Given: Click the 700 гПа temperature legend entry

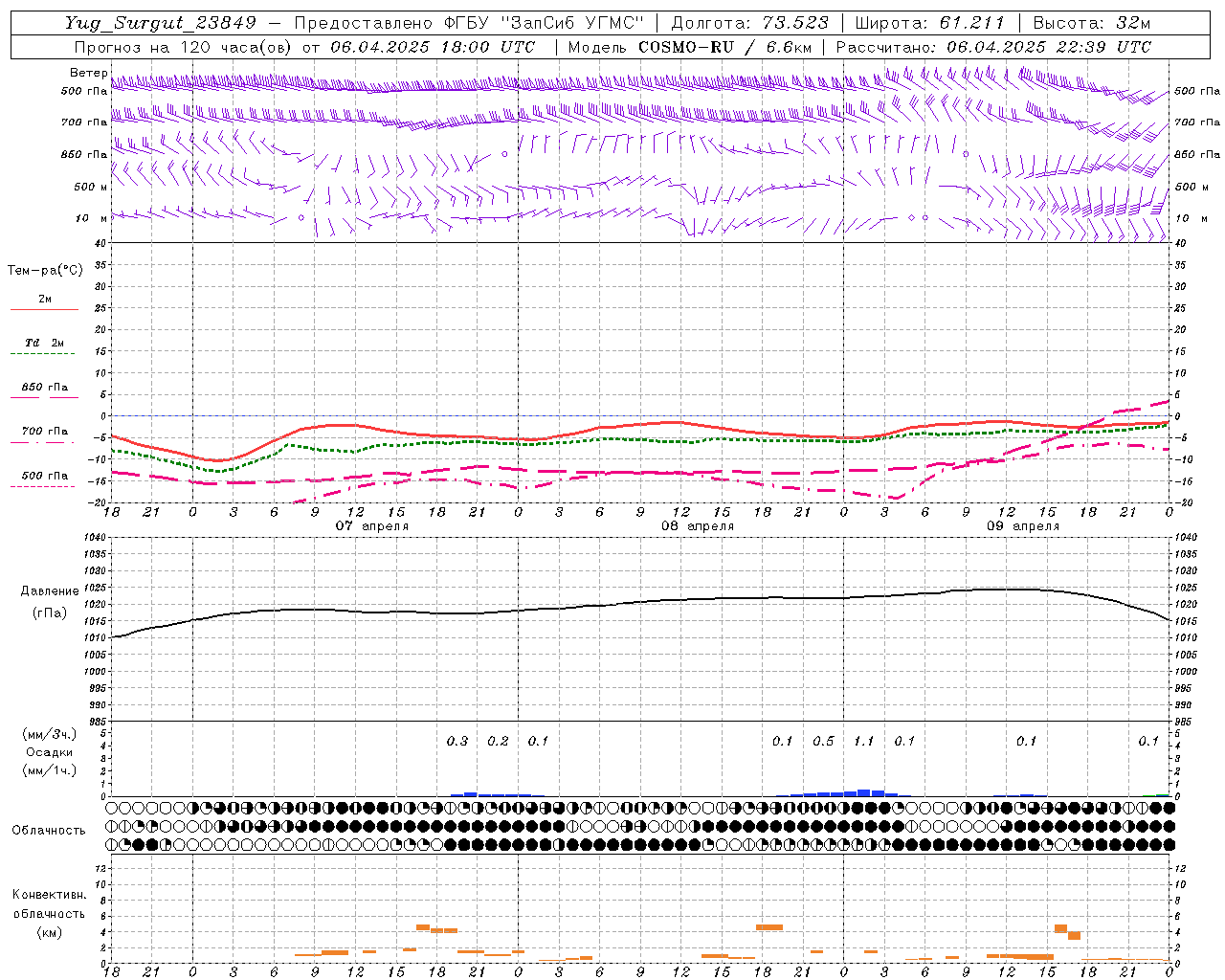Looking at the screenshot, I should point(45,432).
